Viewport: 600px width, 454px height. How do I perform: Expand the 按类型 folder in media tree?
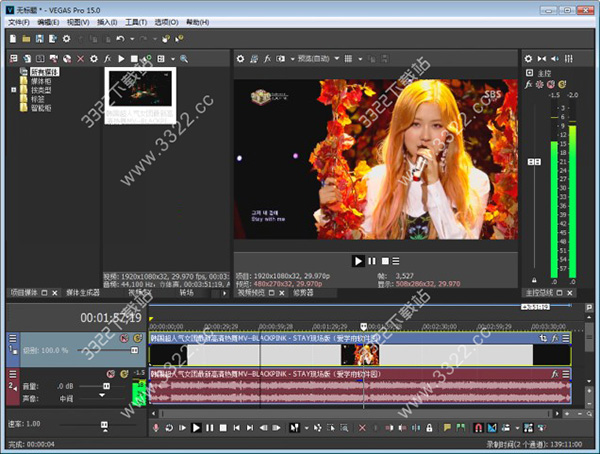click(13, 90)
